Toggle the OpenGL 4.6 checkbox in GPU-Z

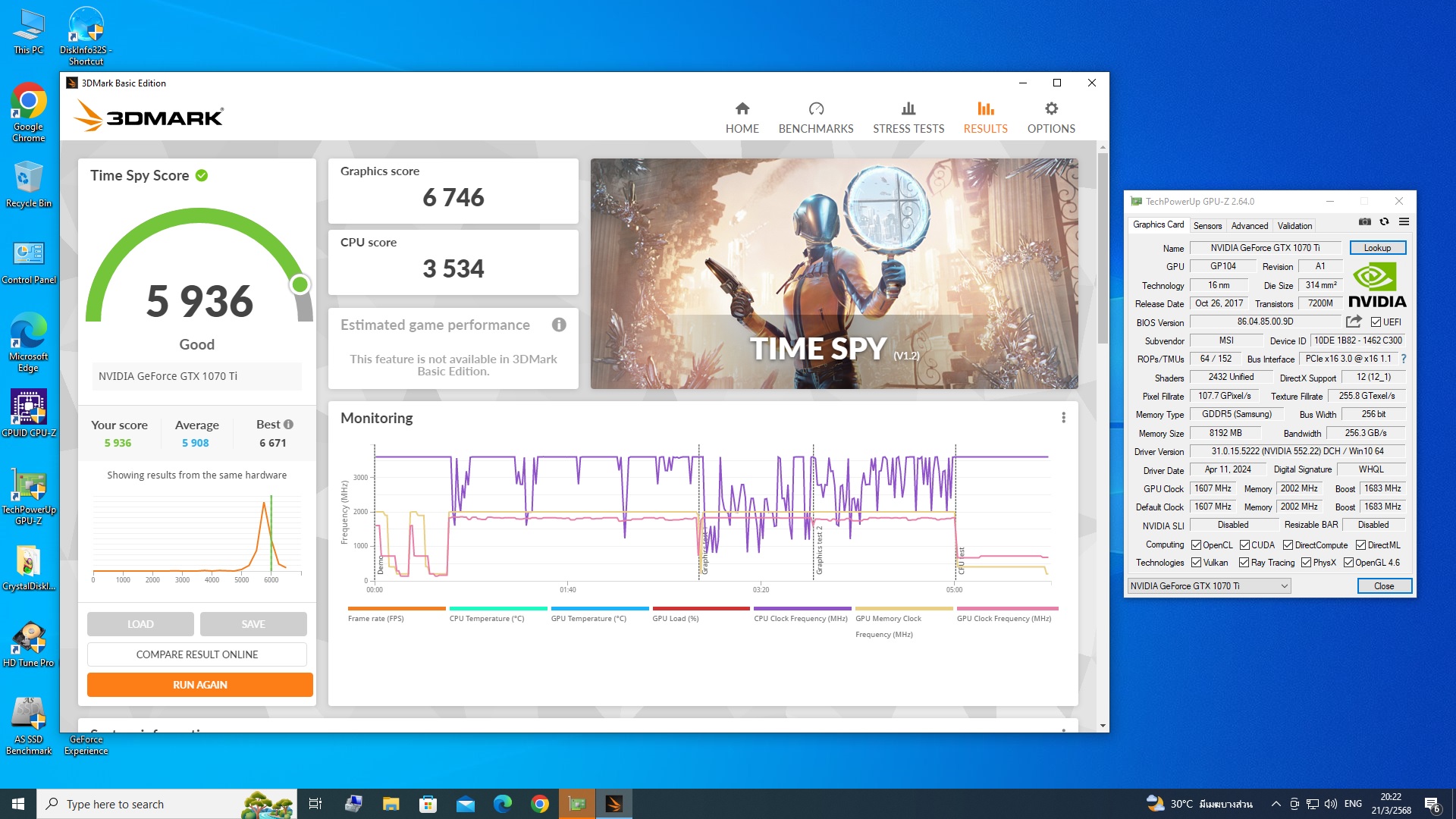click(x=1348, y=563)
